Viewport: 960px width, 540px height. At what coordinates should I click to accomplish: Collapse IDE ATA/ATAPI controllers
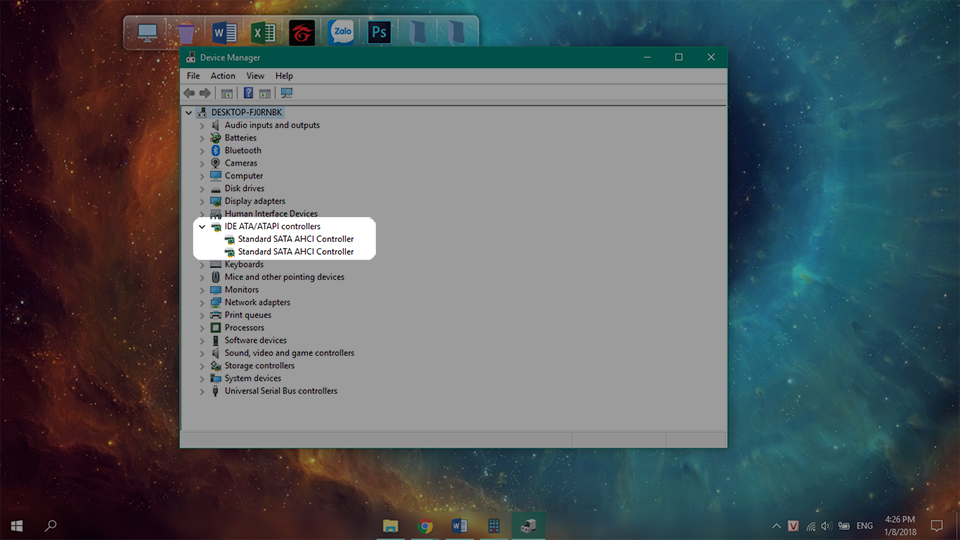[x=202, y=227]
